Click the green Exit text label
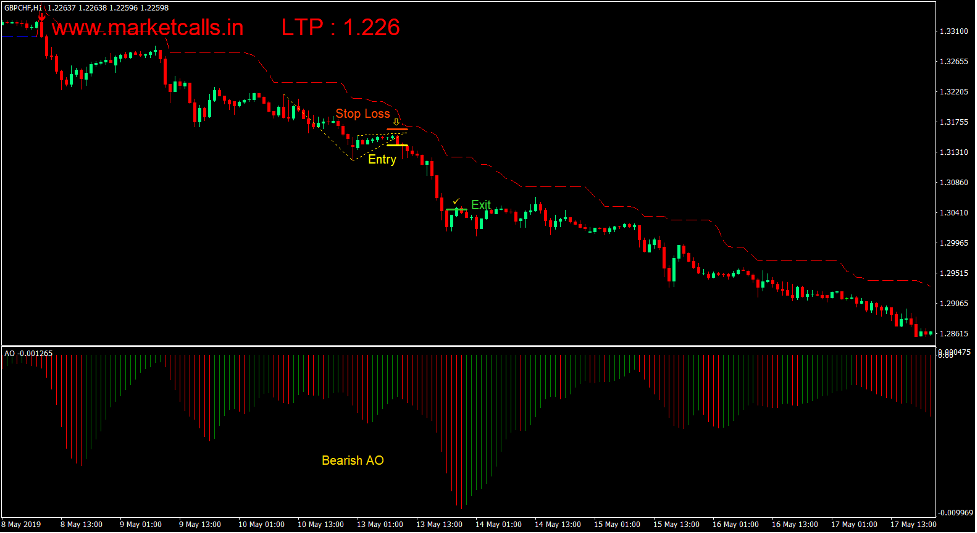Image resolution: width=977 pixels, height=533 pixels. pos(481,205)
